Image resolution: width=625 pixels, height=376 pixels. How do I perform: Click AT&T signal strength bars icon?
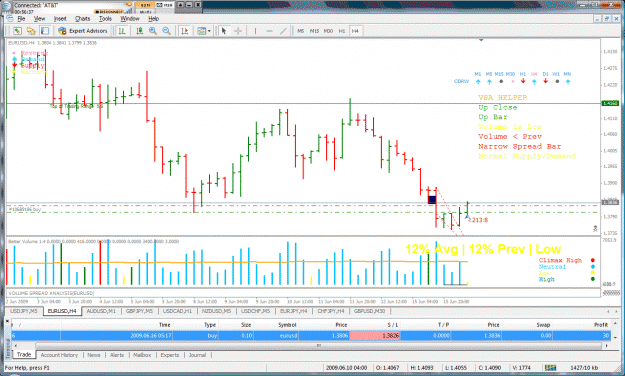tap(128, 11)
